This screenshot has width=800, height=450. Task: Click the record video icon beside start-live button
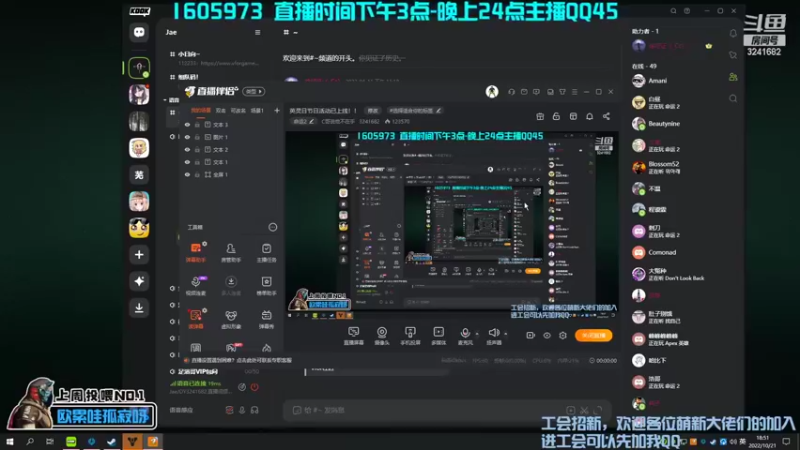click(x=530, y=335)
